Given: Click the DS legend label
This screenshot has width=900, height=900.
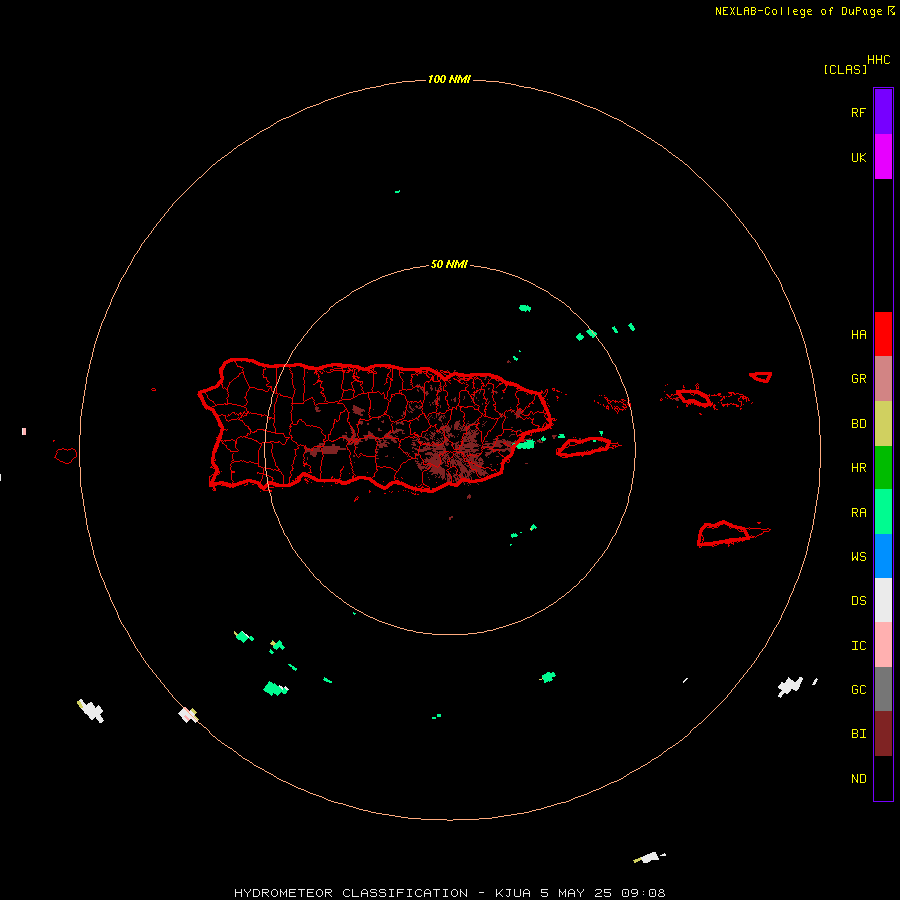Looking at the screenshot, I should coord(858,601).
